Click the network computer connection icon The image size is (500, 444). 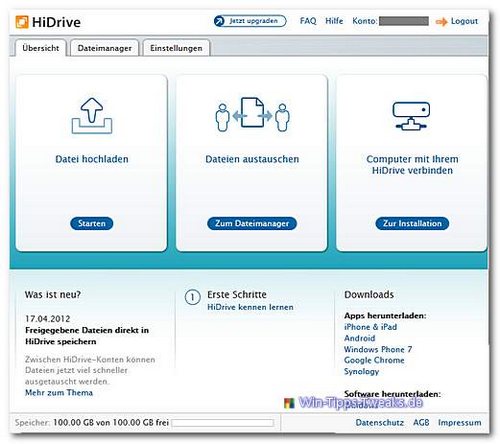point(411,116)
